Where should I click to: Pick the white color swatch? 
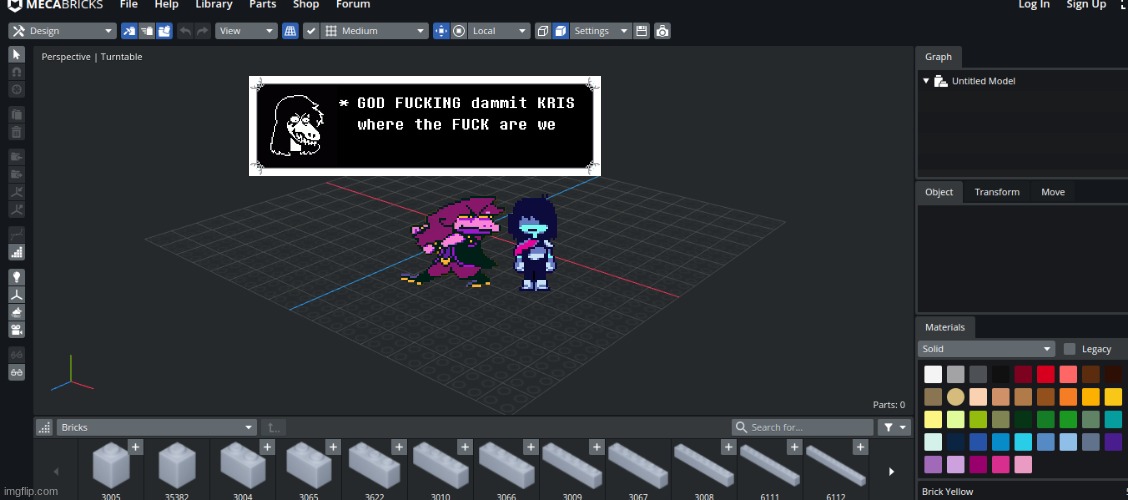tap(933, 374)
